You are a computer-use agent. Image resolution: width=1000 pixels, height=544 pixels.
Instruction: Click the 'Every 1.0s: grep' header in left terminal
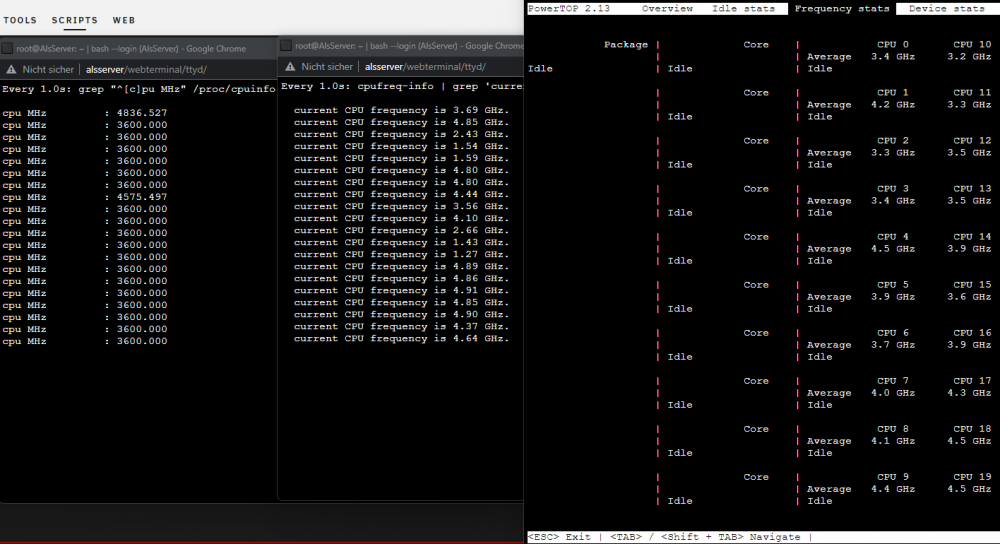coord(138,89)
